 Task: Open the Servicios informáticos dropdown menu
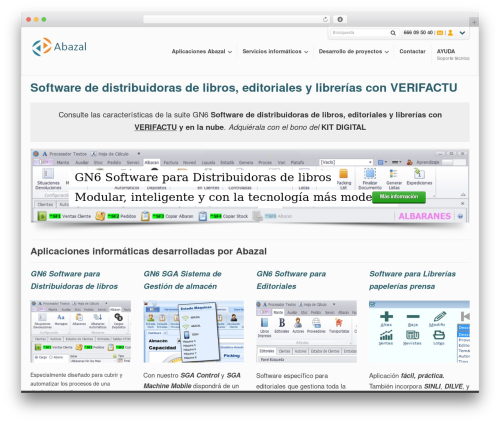pos(275,51)
